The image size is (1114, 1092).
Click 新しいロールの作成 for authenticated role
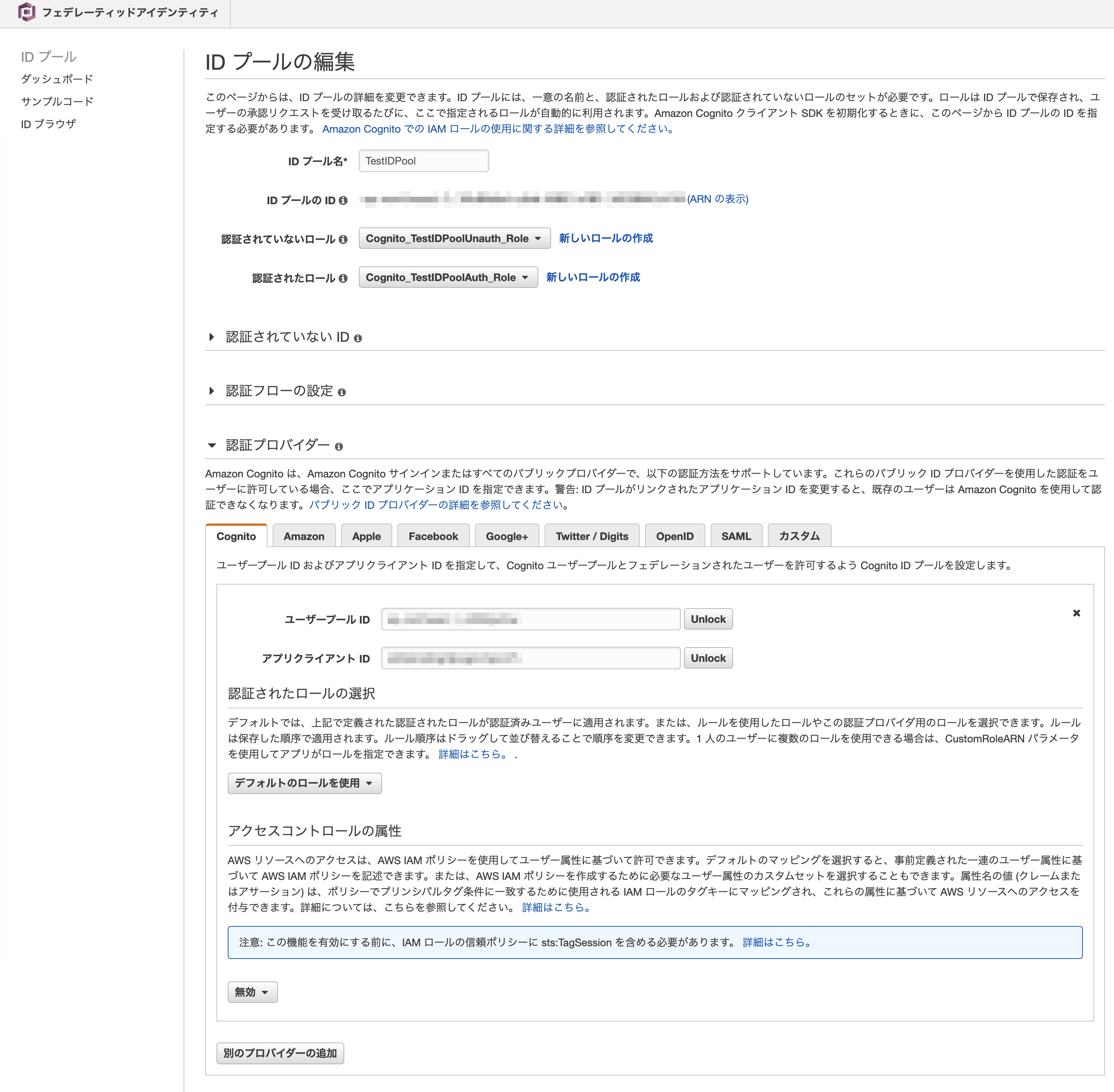[593, 277]
